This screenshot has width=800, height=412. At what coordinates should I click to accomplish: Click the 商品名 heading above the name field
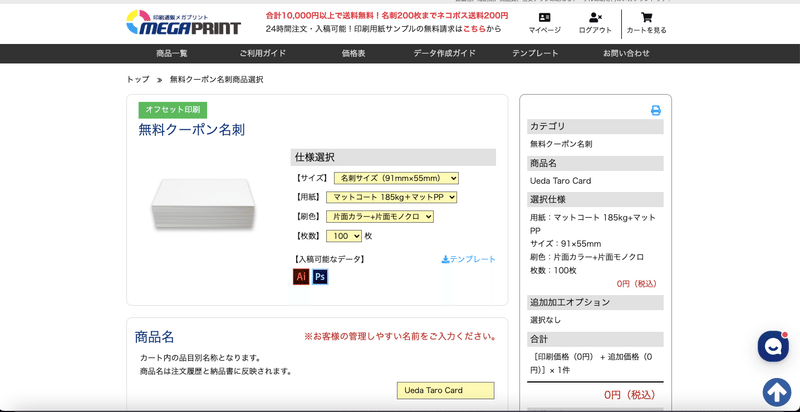tap(155, 337)
